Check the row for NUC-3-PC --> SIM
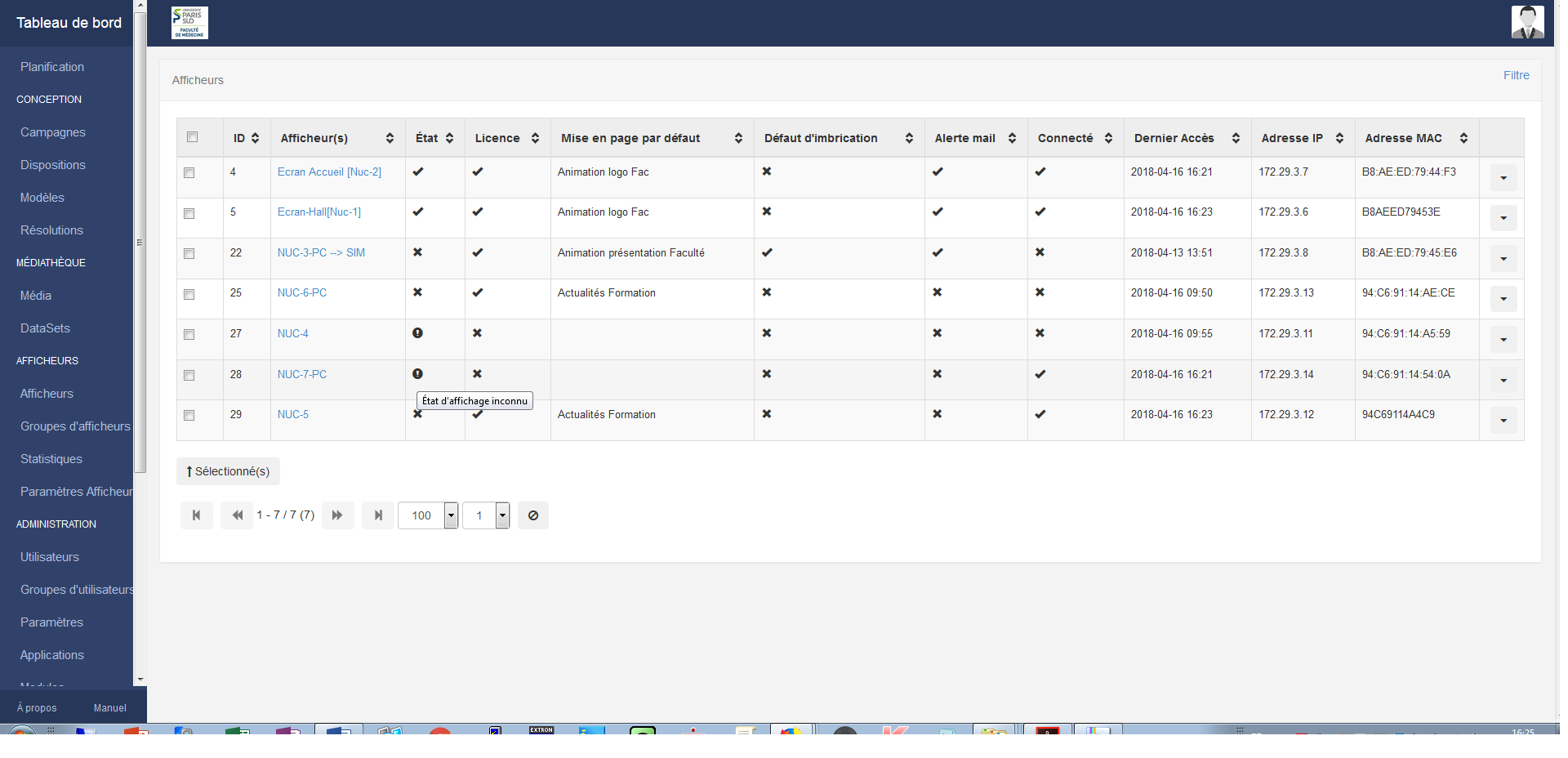The image size is (1568, 758). pyautogui.click(x=189, y=254)
